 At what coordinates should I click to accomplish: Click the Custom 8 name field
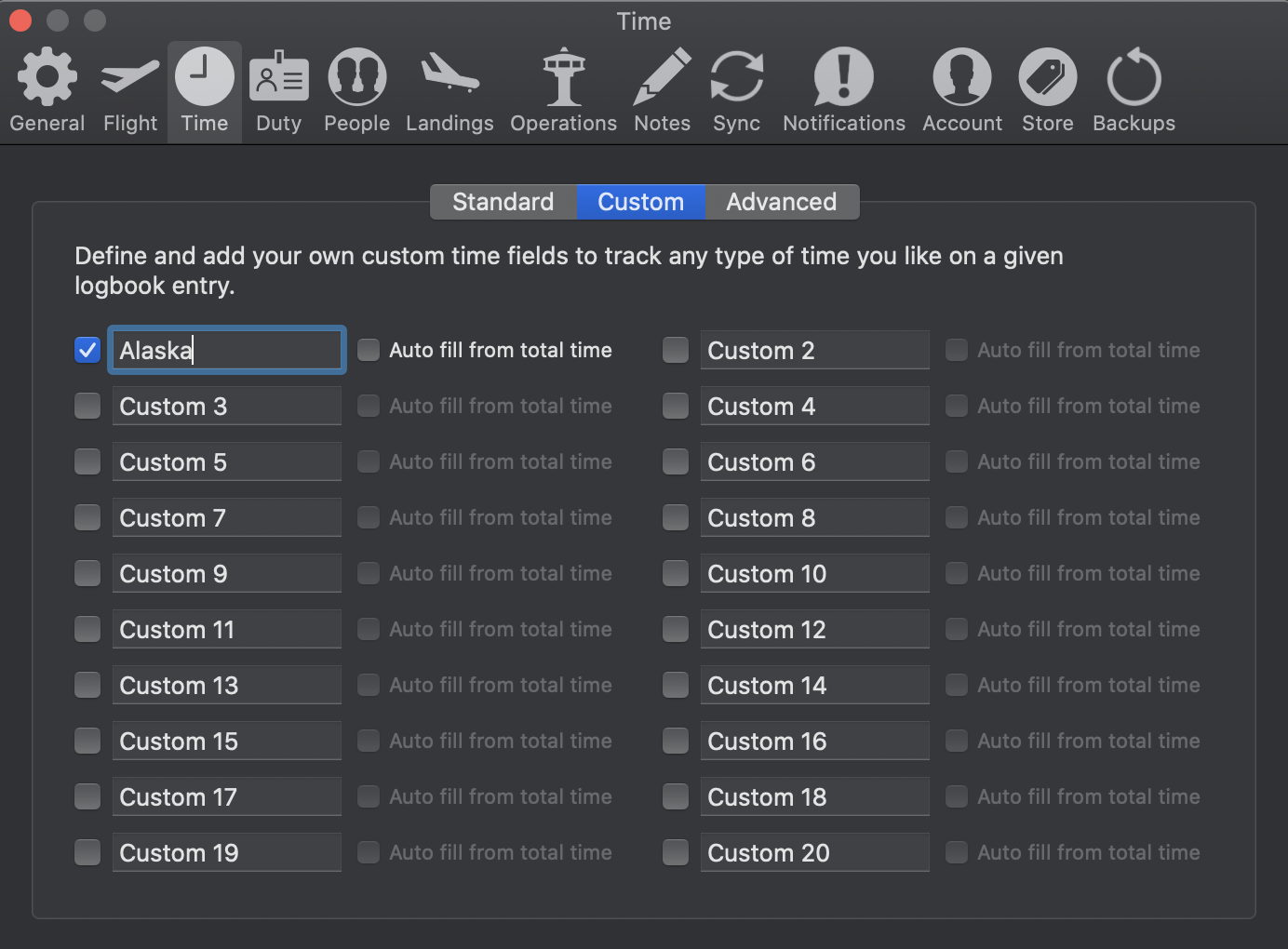[x=815, y=517]
